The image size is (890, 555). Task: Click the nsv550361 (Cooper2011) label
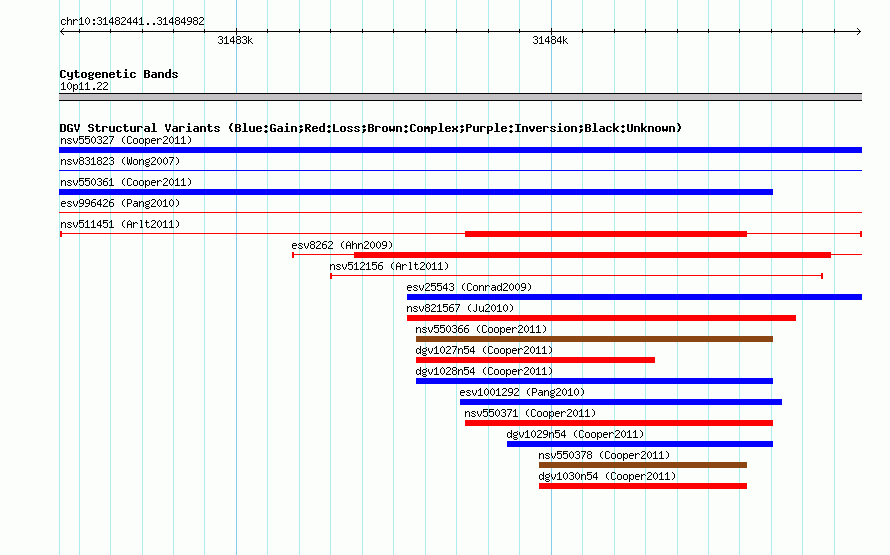coord(126,182)
